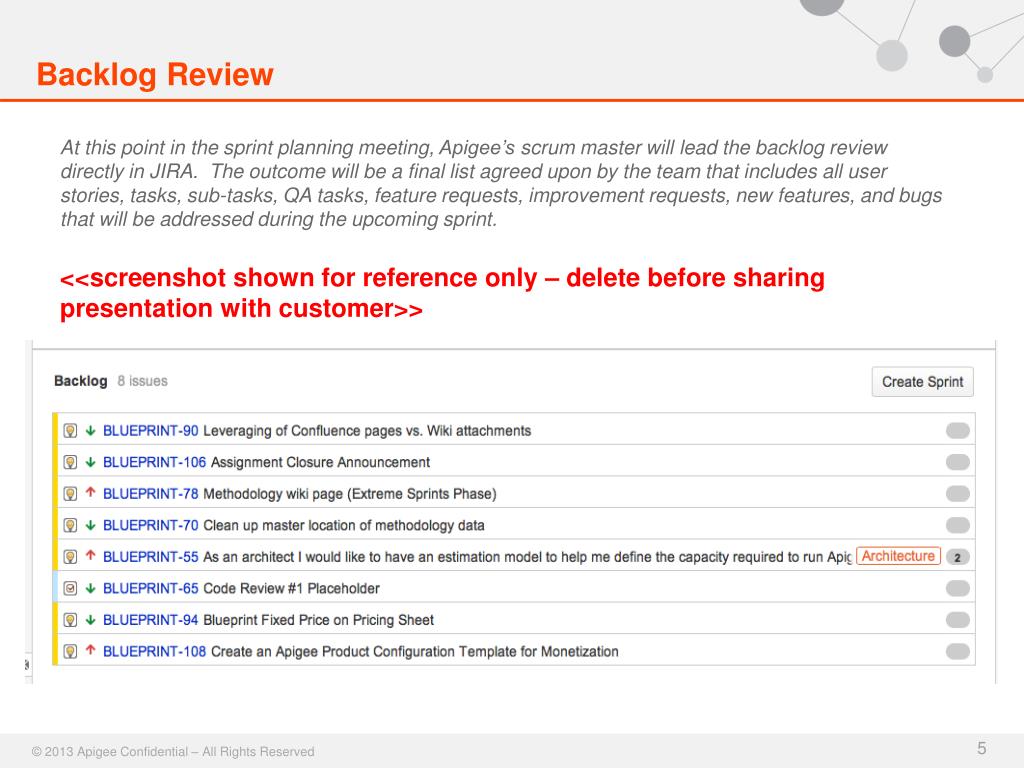Open issue link BLUEPRINT-106
Image resolution: width=1024 pixels, height=768 pixels.
tap(154, 462)
